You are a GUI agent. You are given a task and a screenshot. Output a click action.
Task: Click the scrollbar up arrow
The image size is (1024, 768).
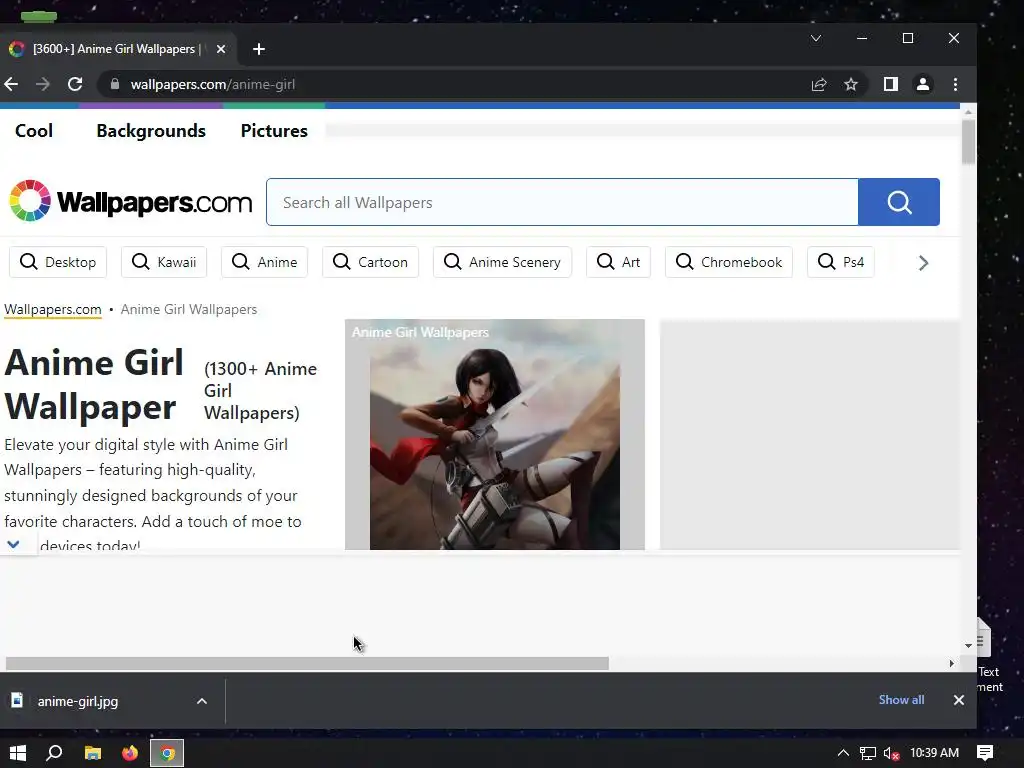click(968, 113)
